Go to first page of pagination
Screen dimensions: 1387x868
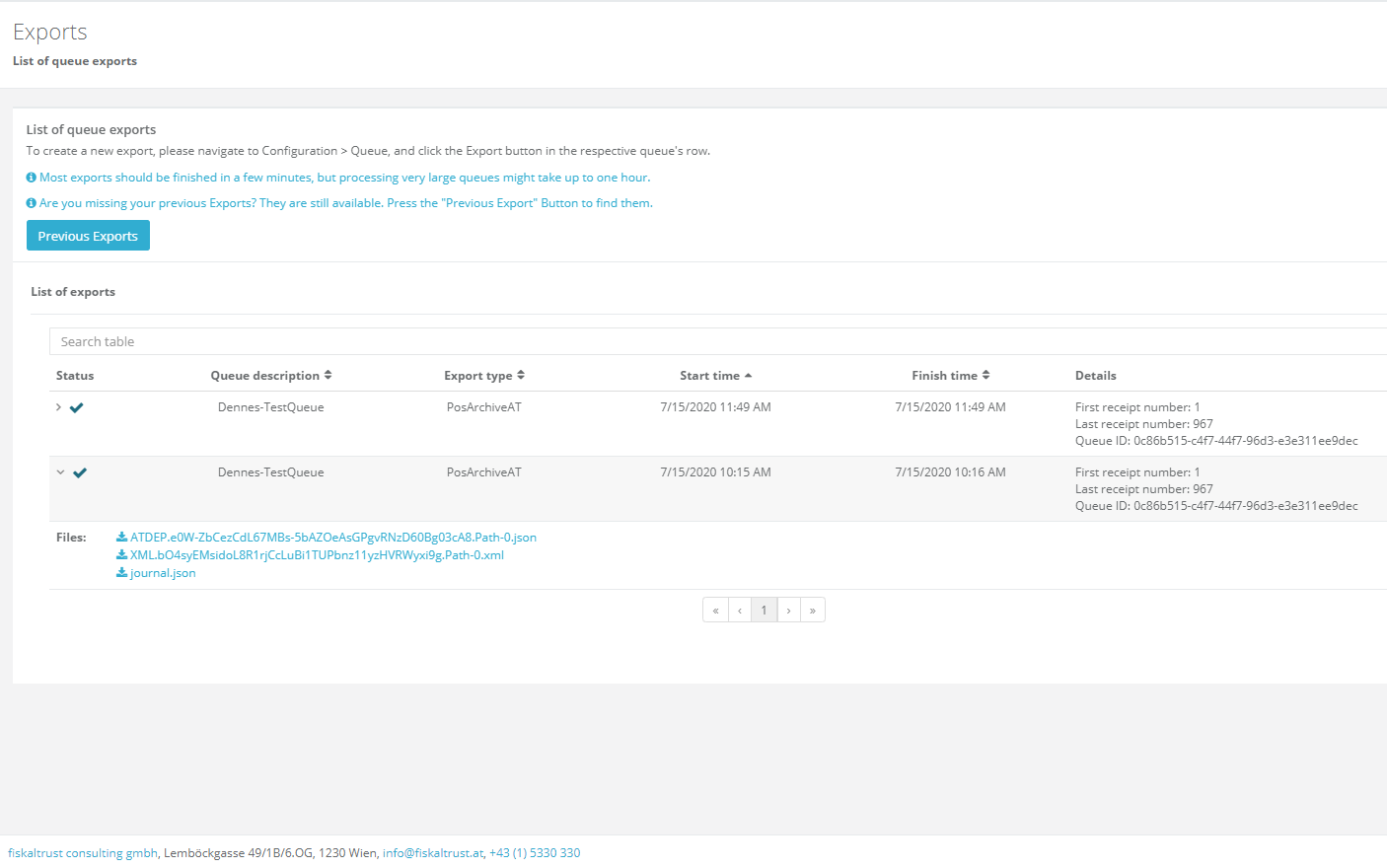[715, 610]
